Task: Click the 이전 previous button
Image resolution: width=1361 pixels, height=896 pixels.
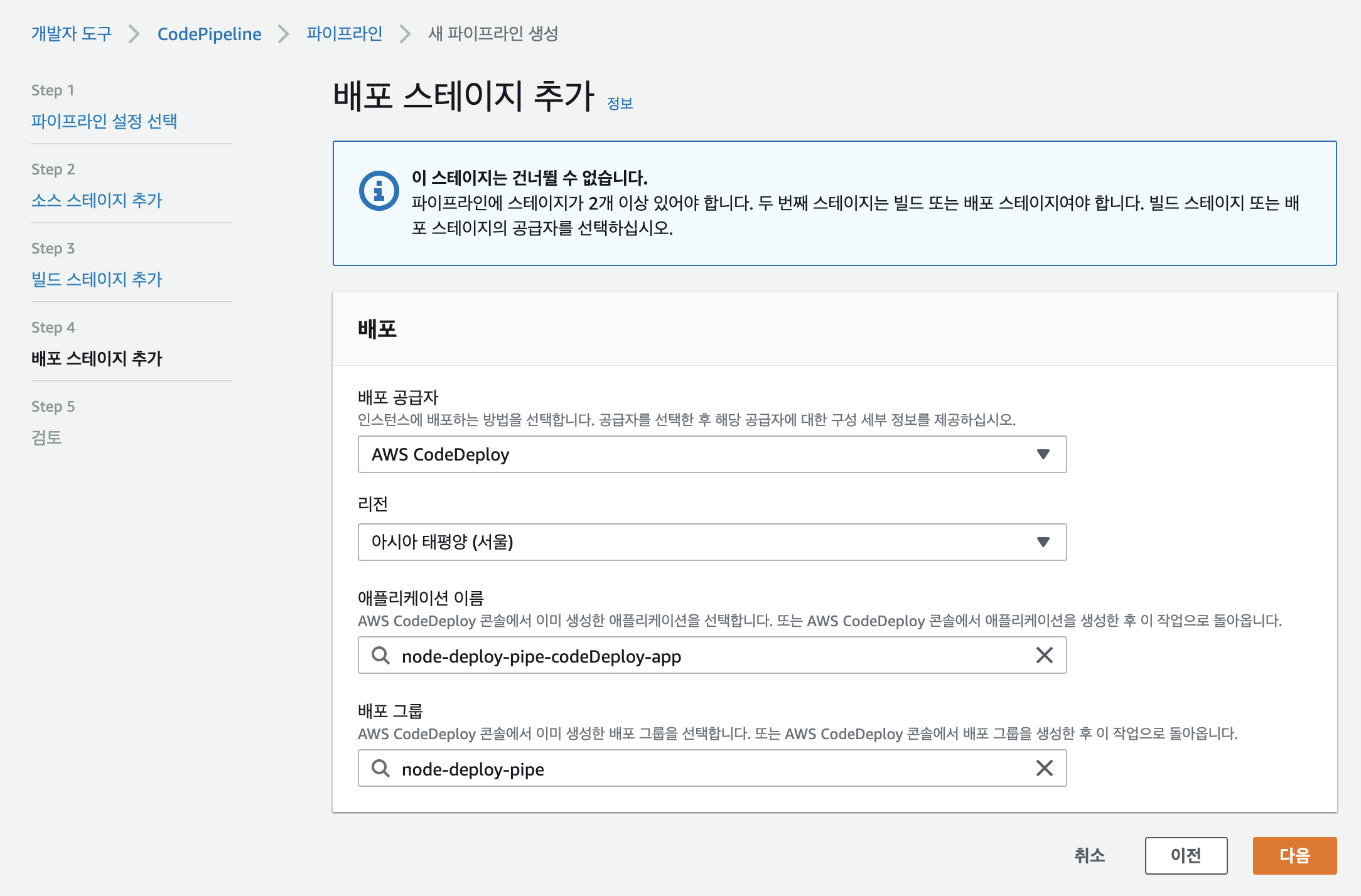Action: (1186, 855)
